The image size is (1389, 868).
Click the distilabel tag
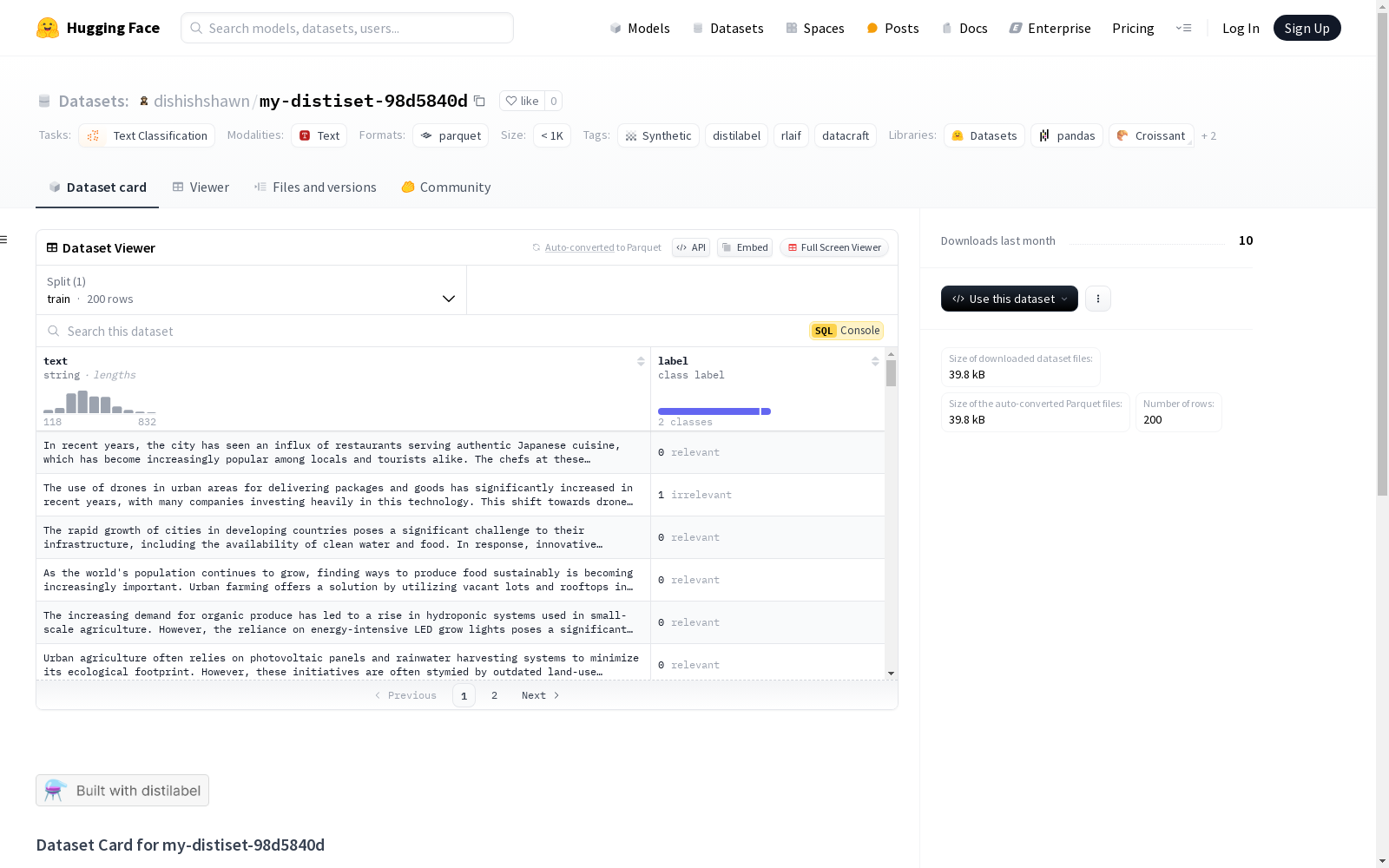click(736, 135)
